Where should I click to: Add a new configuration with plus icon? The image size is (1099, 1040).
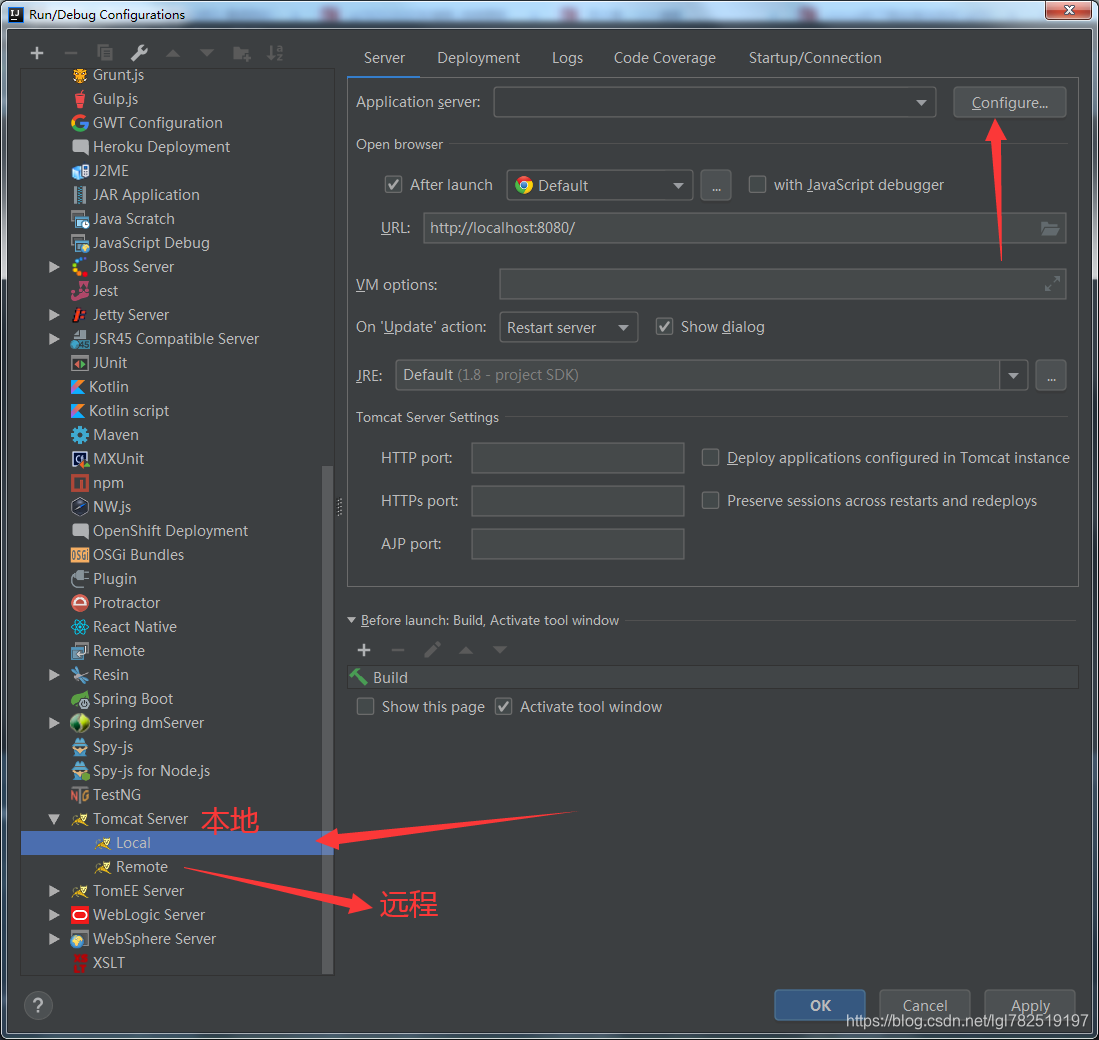pos(36,53)
